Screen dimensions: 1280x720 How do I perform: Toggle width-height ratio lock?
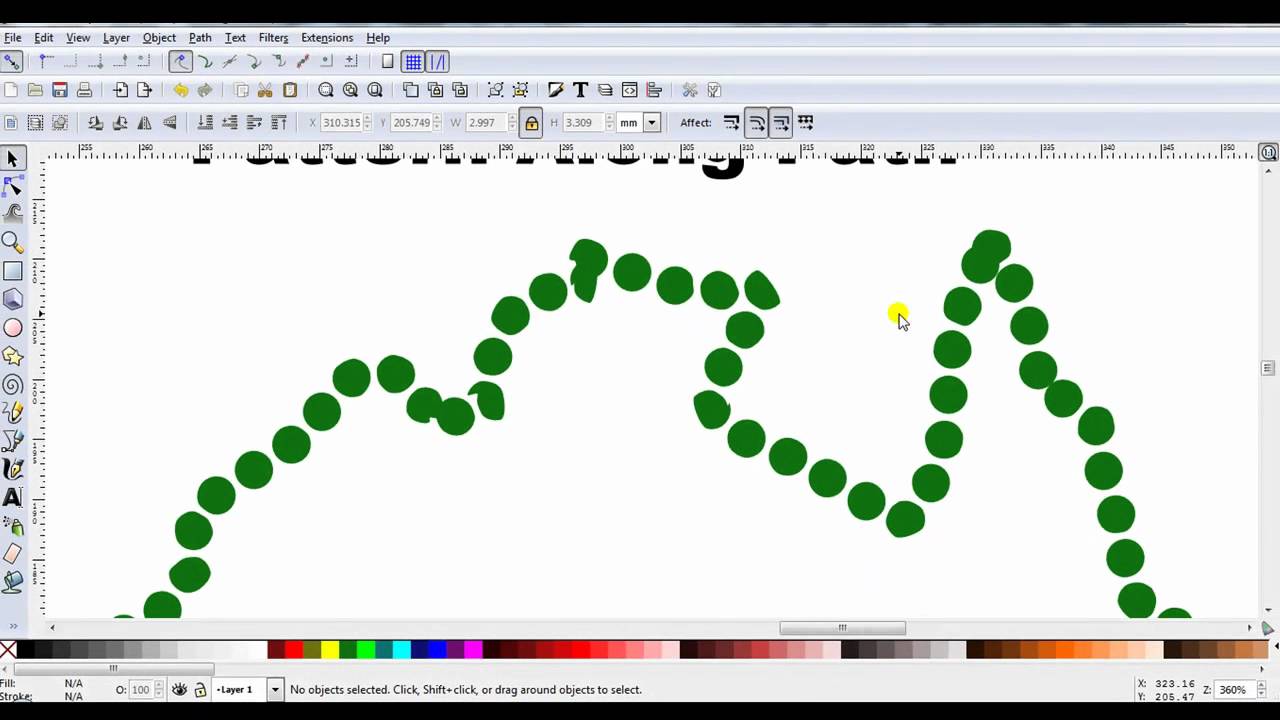[x=532, y=123]
